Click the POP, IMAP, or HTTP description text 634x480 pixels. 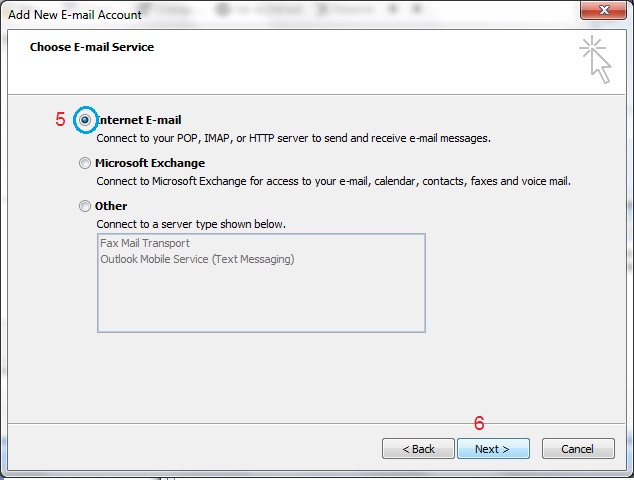click(293, 138)
